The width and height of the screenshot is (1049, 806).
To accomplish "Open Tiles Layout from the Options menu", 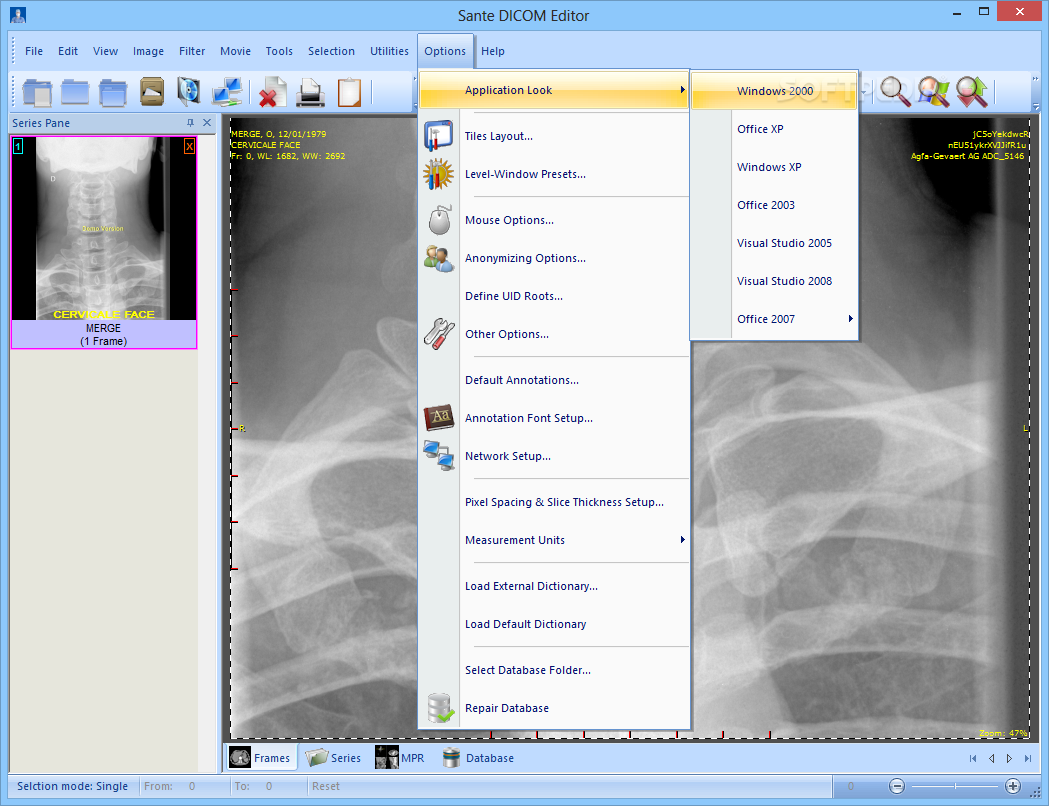I will pos(554,136).
